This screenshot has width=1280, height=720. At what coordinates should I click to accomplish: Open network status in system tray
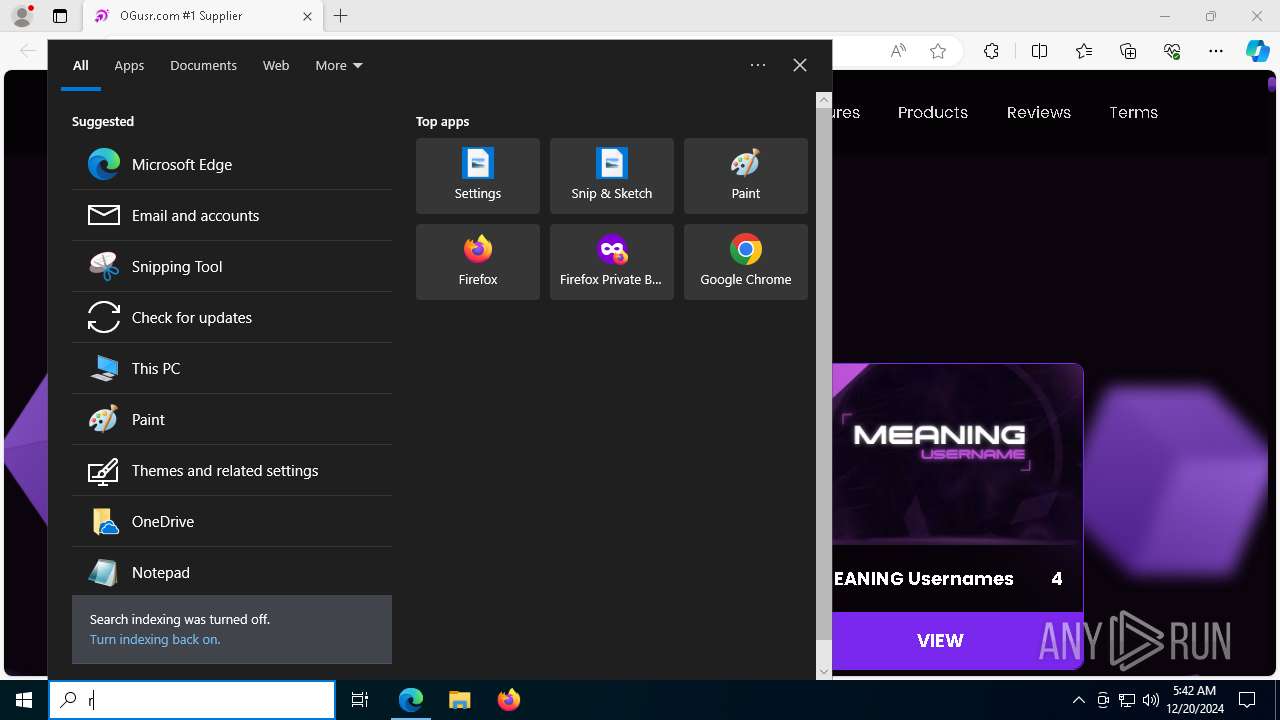(1127, 700)
